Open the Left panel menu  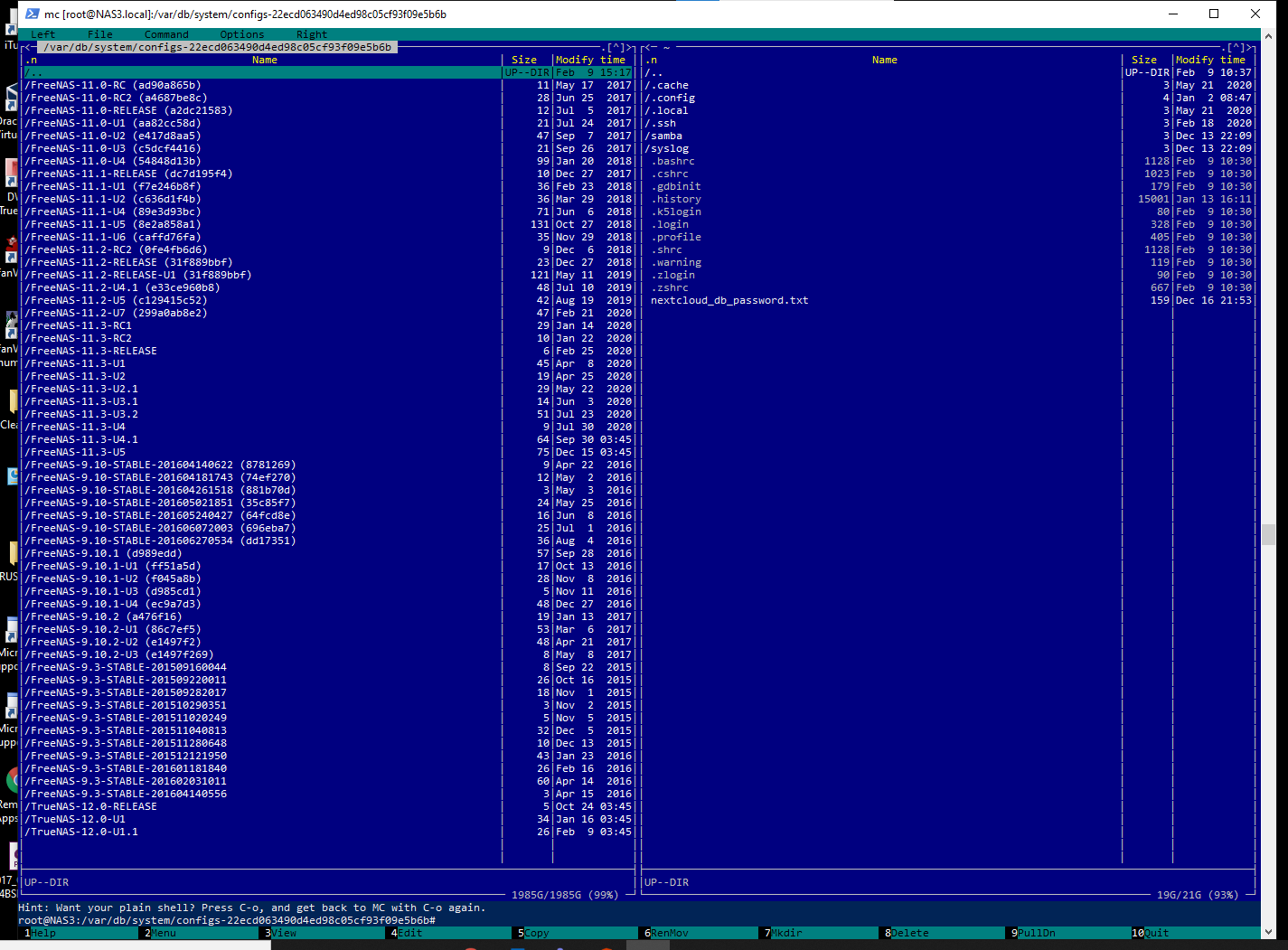[42, 34]
